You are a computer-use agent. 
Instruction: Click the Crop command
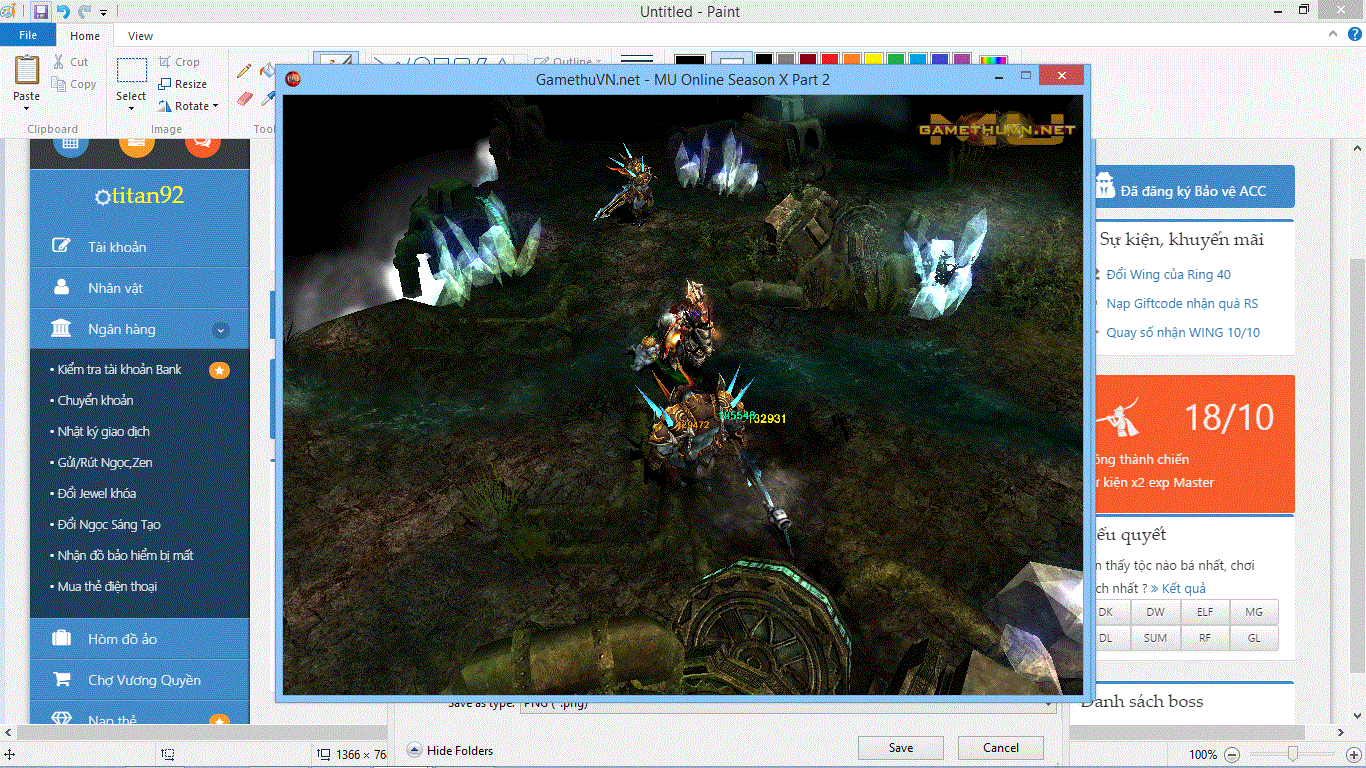tap(180, 62)
